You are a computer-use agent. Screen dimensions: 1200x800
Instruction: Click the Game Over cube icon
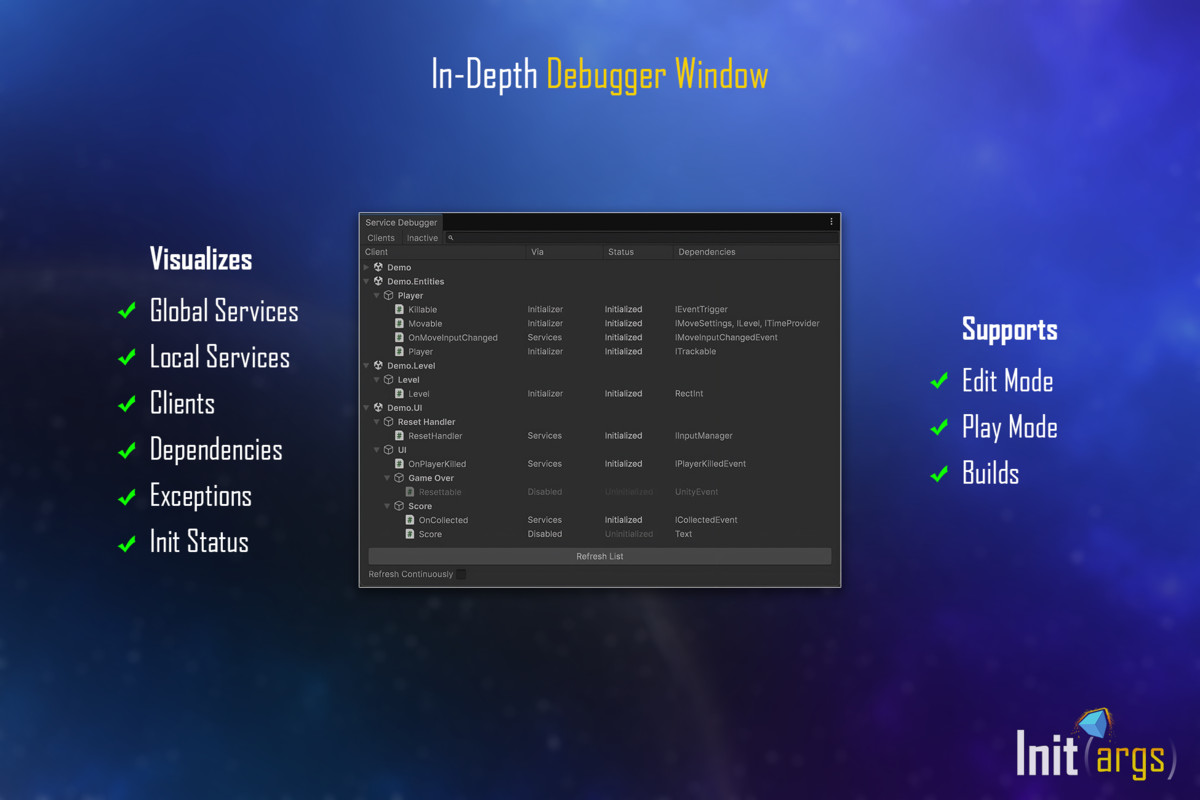(399, 477)
